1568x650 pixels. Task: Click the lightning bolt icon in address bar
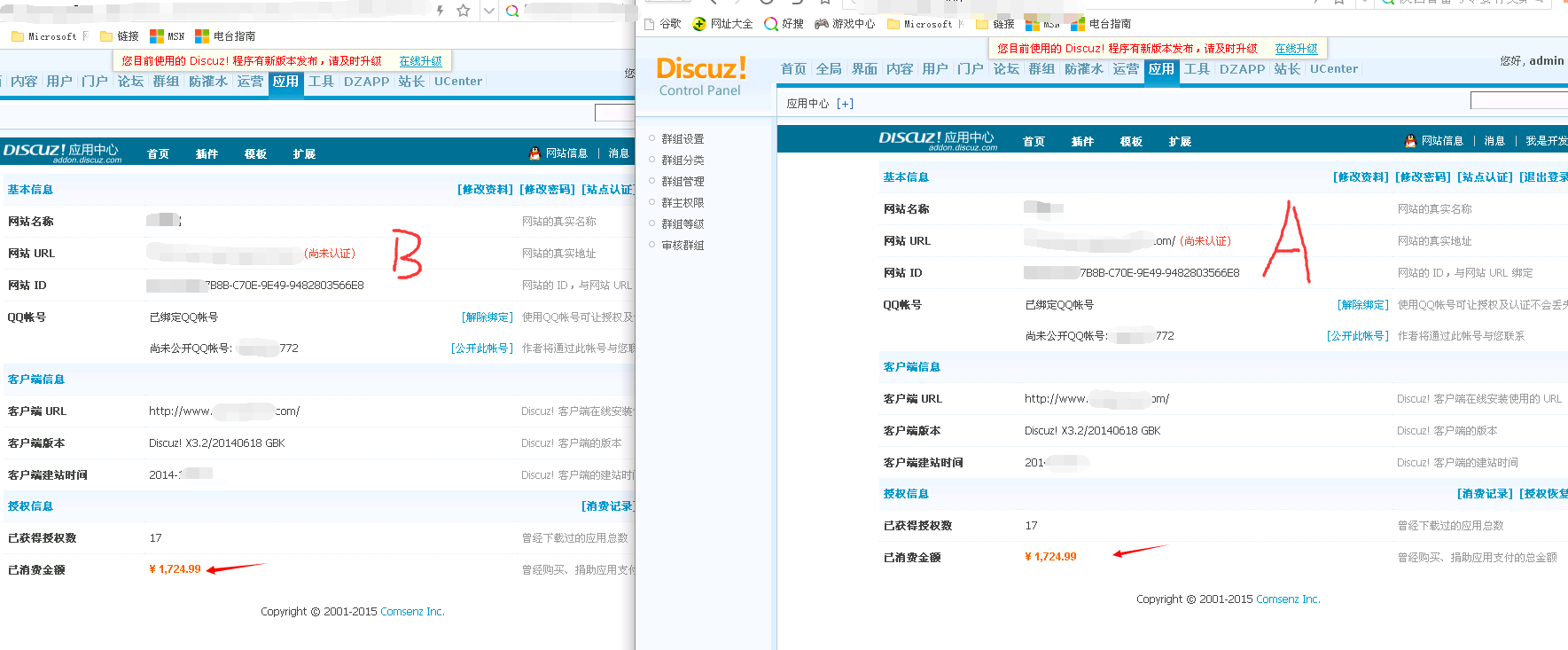point(441,11)
